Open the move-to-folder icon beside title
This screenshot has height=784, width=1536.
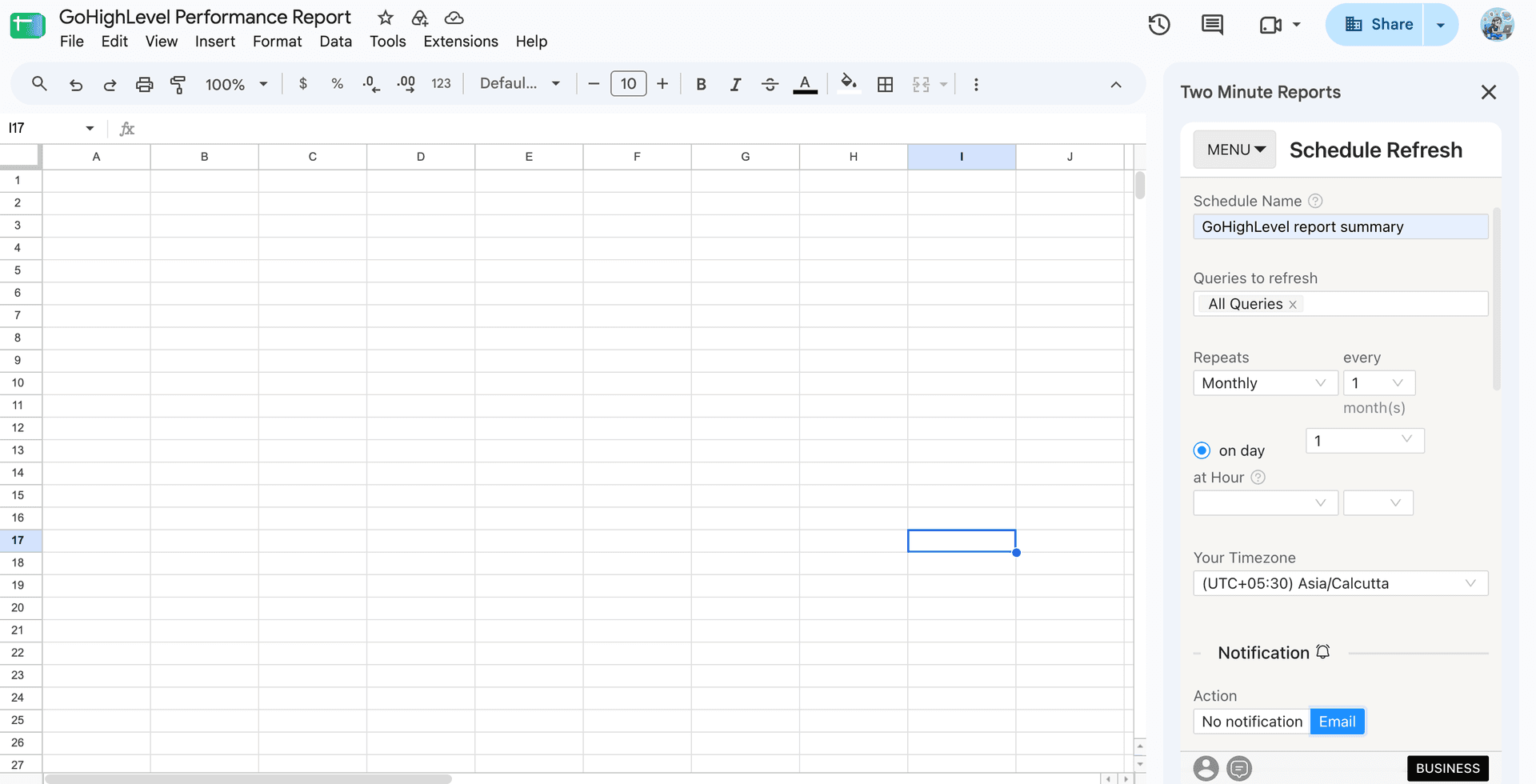[420, 18]
